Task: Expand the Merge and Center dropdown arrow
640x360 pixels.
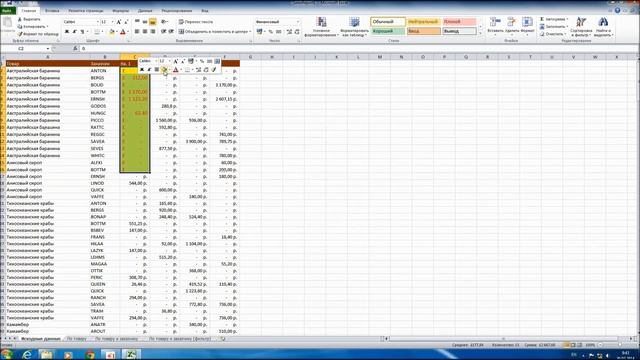Action: click(x=250, y=31)
